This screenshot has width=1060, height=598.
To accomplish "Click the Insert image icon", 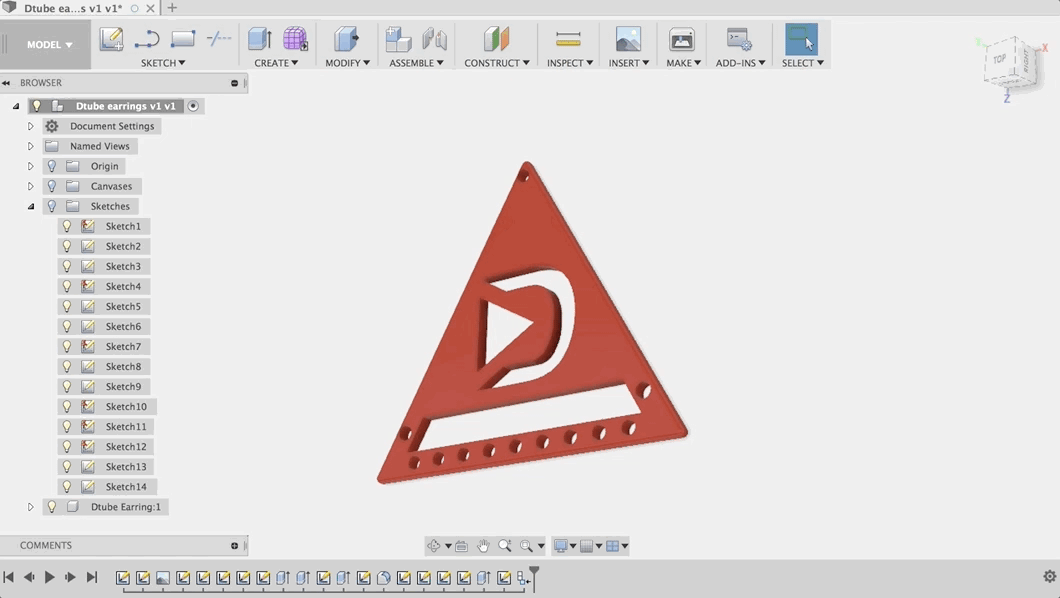I will point(628,39).
